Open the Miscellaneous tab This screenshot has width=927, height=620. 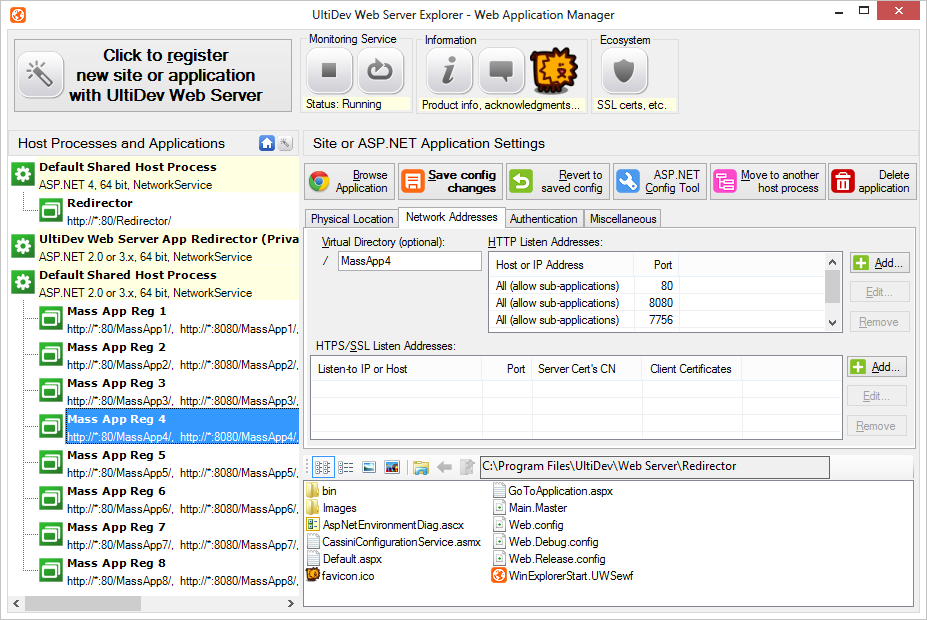(623, 219)
